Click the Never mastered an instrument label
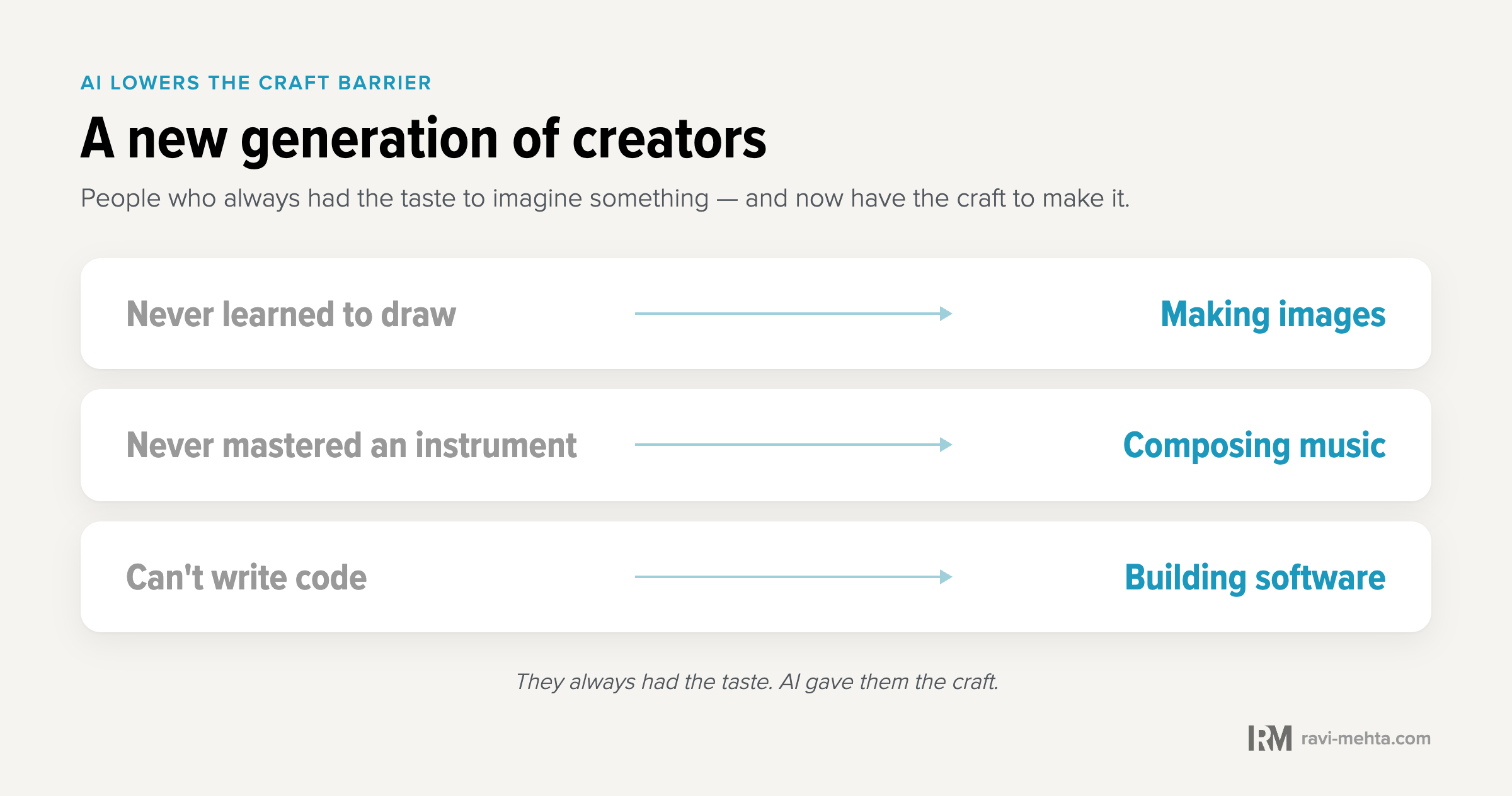The image size is (1512, 796). (x=352, y=445)
